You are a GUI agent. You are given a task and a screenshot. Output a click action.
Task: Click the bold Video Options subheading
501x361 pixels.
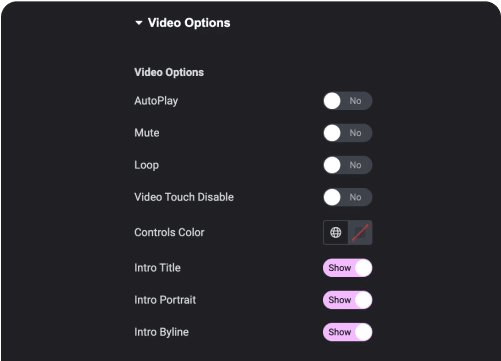[x=169, y=72]
